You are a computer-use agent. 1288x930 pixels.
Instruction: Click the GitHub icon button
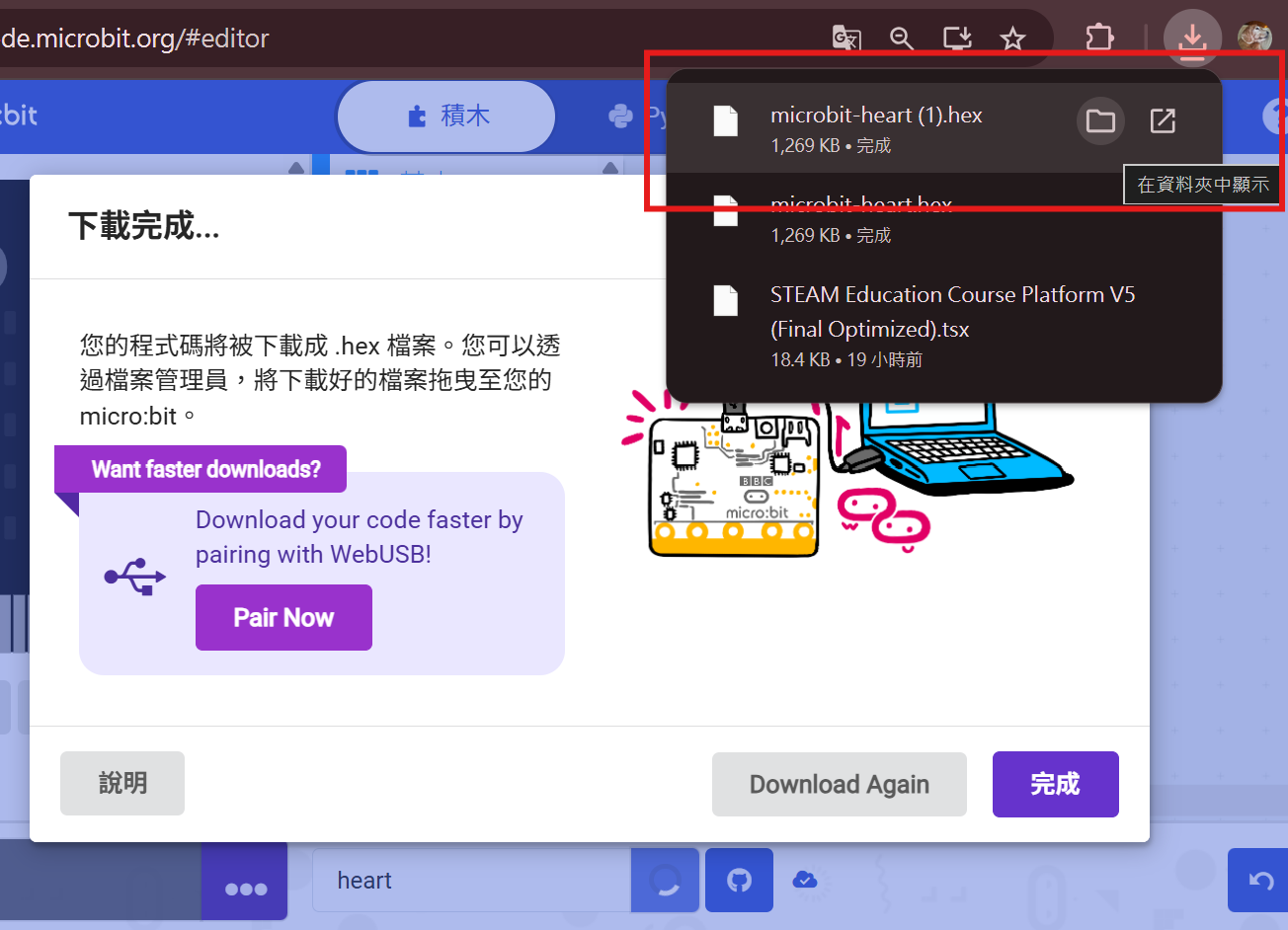739,880
